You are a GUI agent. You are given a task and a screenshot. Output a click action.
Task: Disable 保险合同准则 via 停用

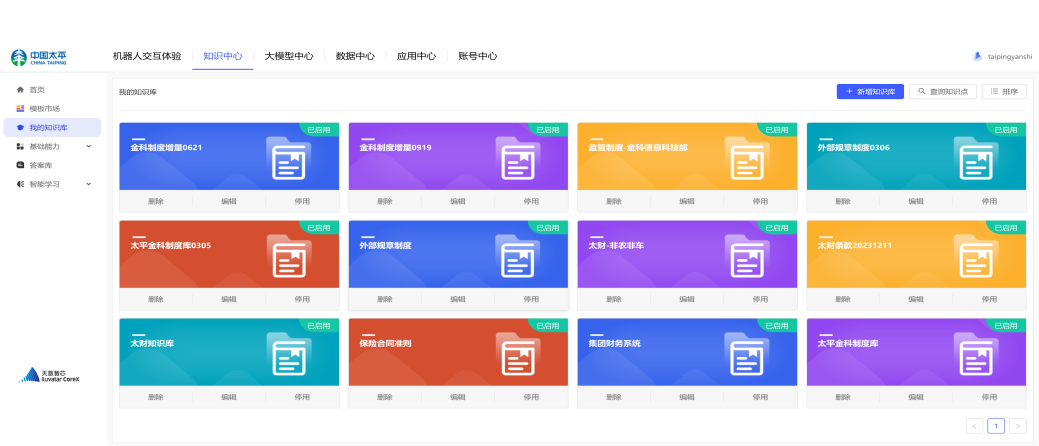pos(531,397)
